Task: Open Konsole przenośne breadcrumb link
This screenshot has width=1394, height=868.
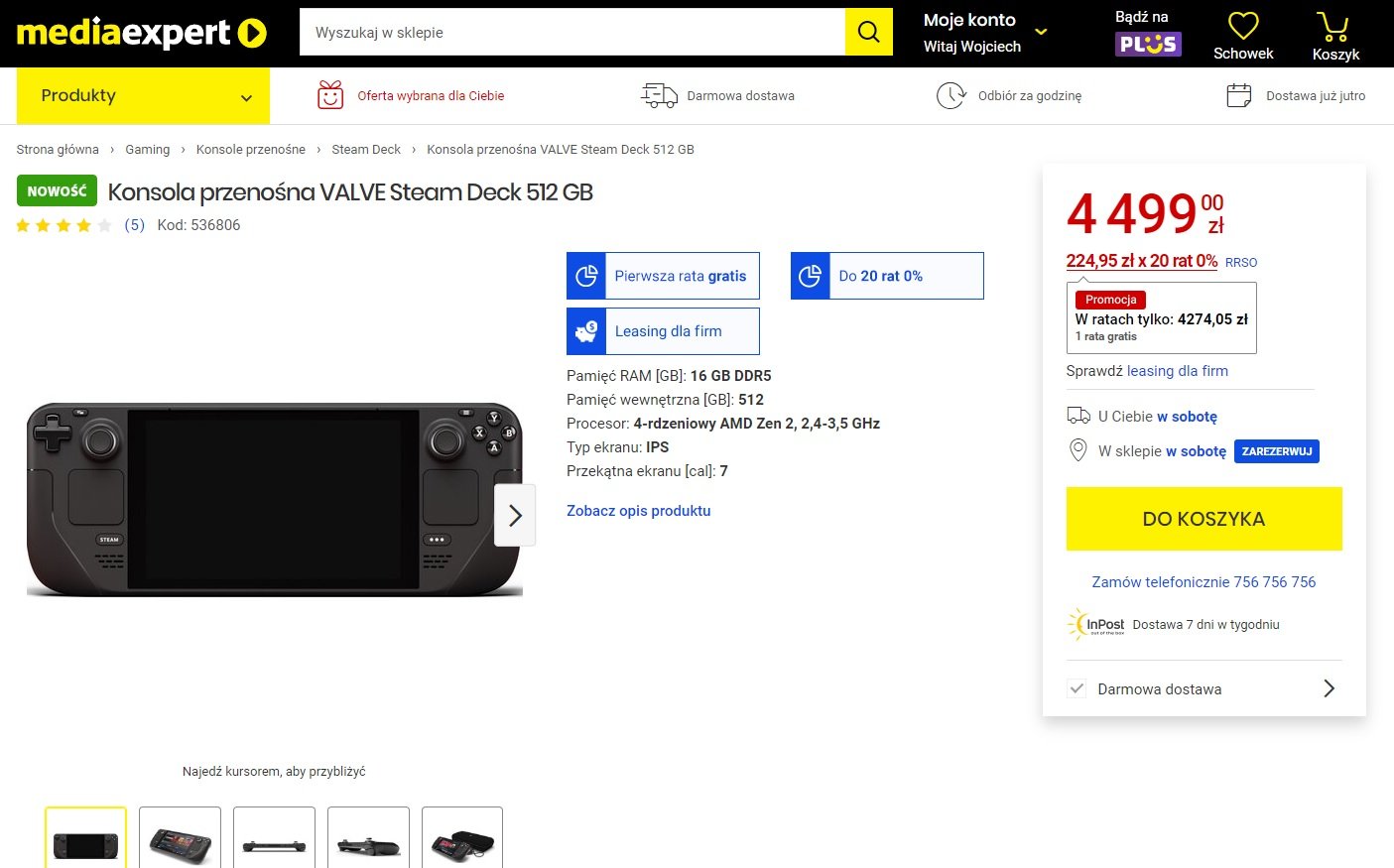Action: coord(250,150)
